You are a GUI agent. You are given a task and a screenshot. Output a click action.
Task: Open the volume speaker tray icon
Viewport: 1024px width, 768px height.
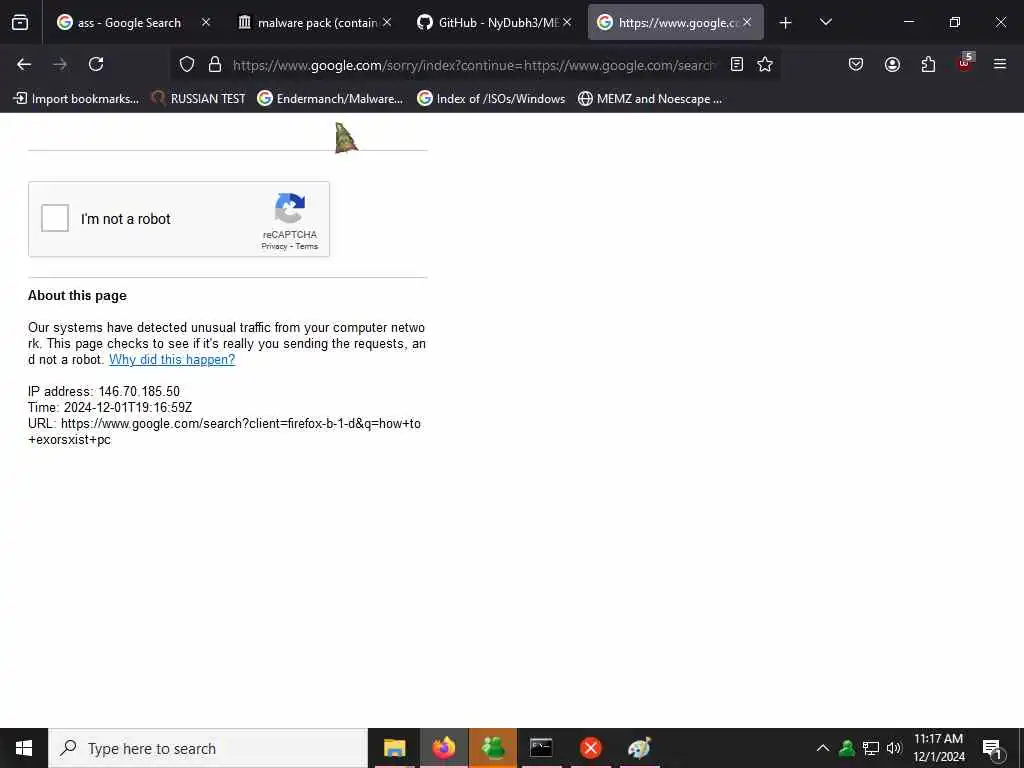click(894, 748)
